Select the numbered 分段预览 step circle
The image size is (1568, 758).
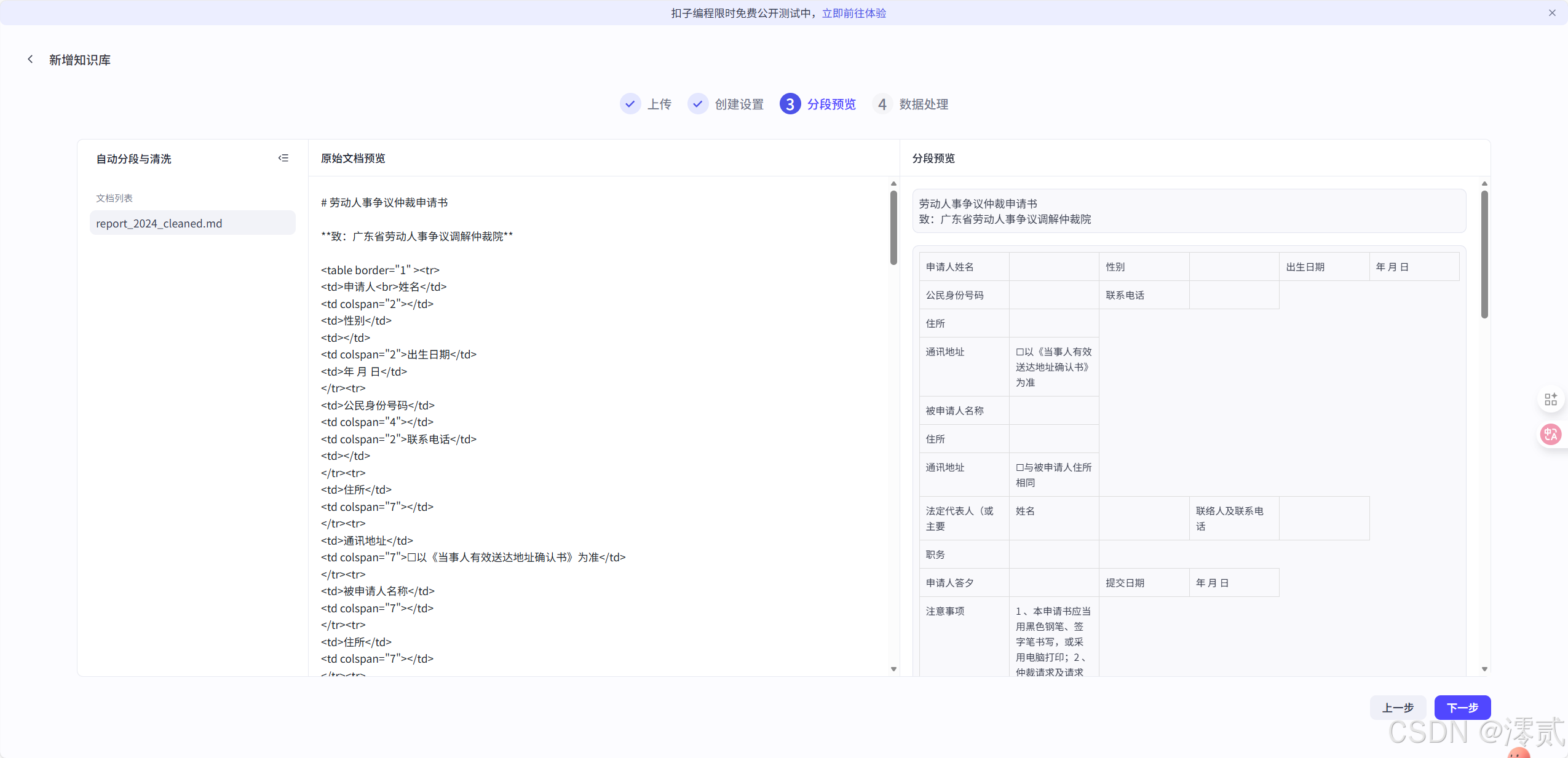[790, 104]
